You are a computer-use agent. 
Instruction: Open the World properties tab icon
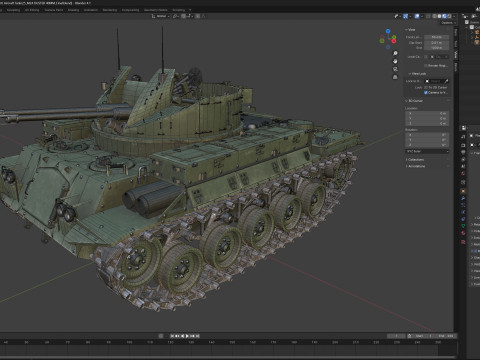(x=463, y=173)
